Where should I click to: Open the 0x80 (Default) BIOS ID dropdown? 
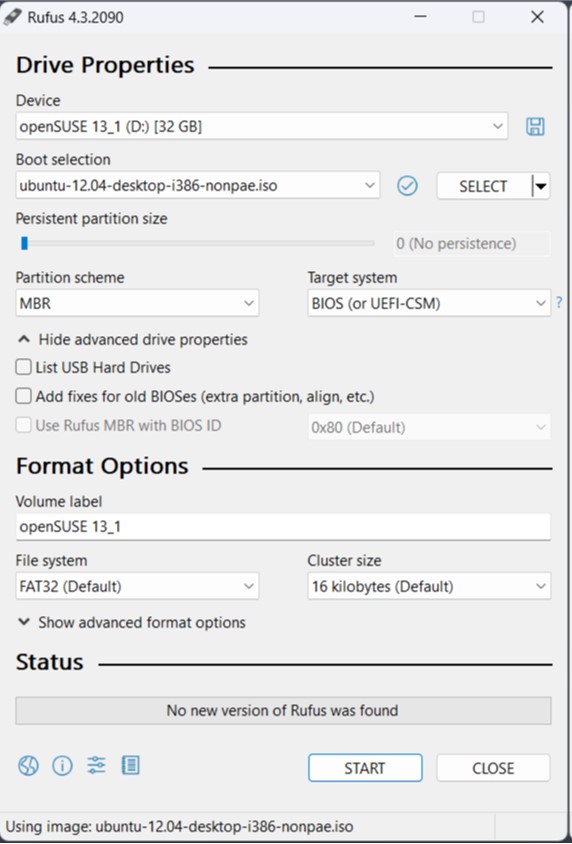[429, 427]
